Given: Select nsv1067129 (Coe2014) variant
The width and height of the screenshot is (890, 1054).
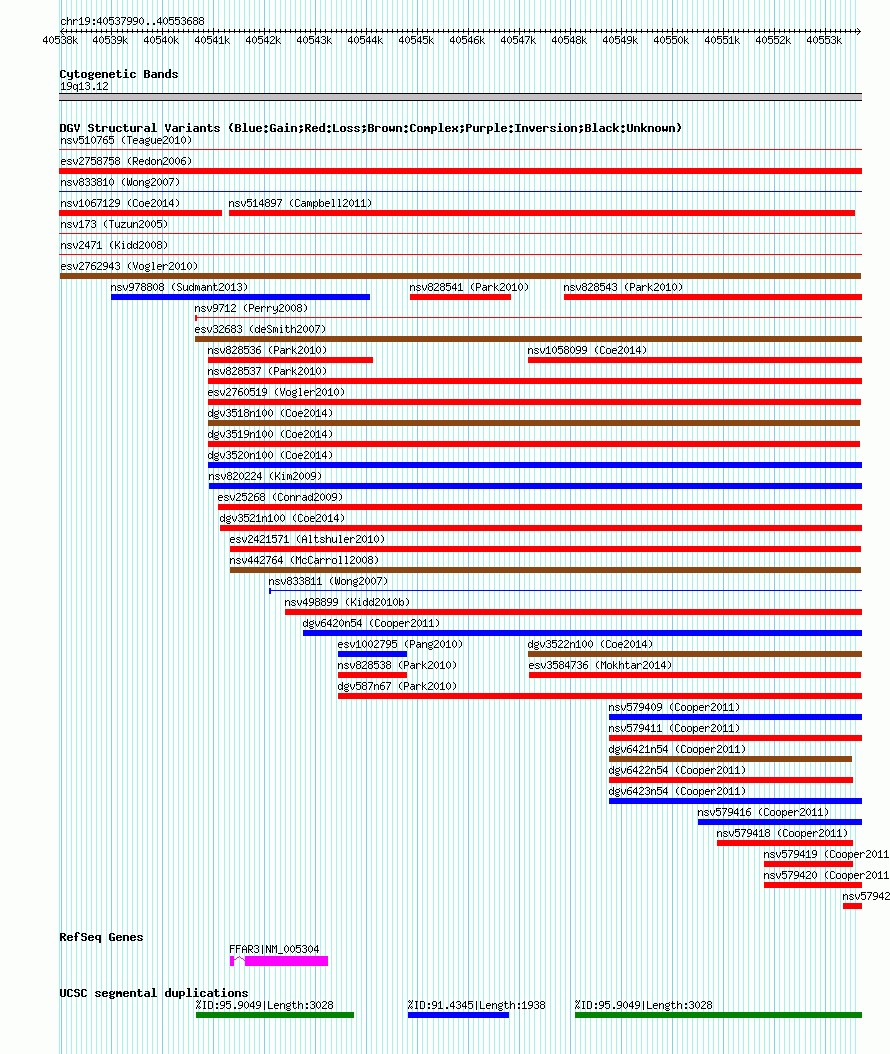Looking at the screenshot, I should (x=140, y=213).
